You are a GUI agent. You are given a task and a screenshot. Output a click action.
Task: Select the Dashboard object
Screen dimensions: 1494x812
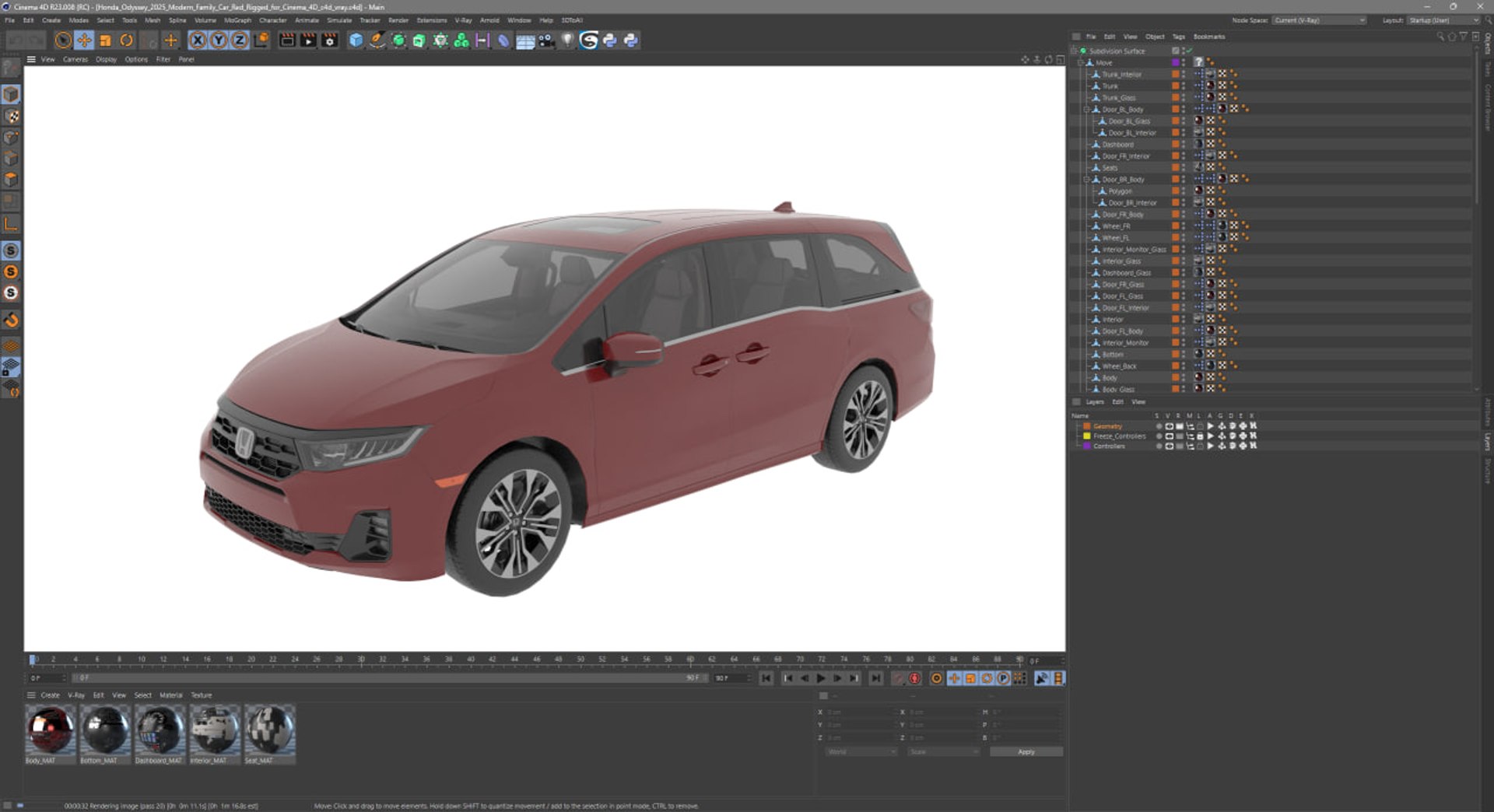tap(1117, 145)
